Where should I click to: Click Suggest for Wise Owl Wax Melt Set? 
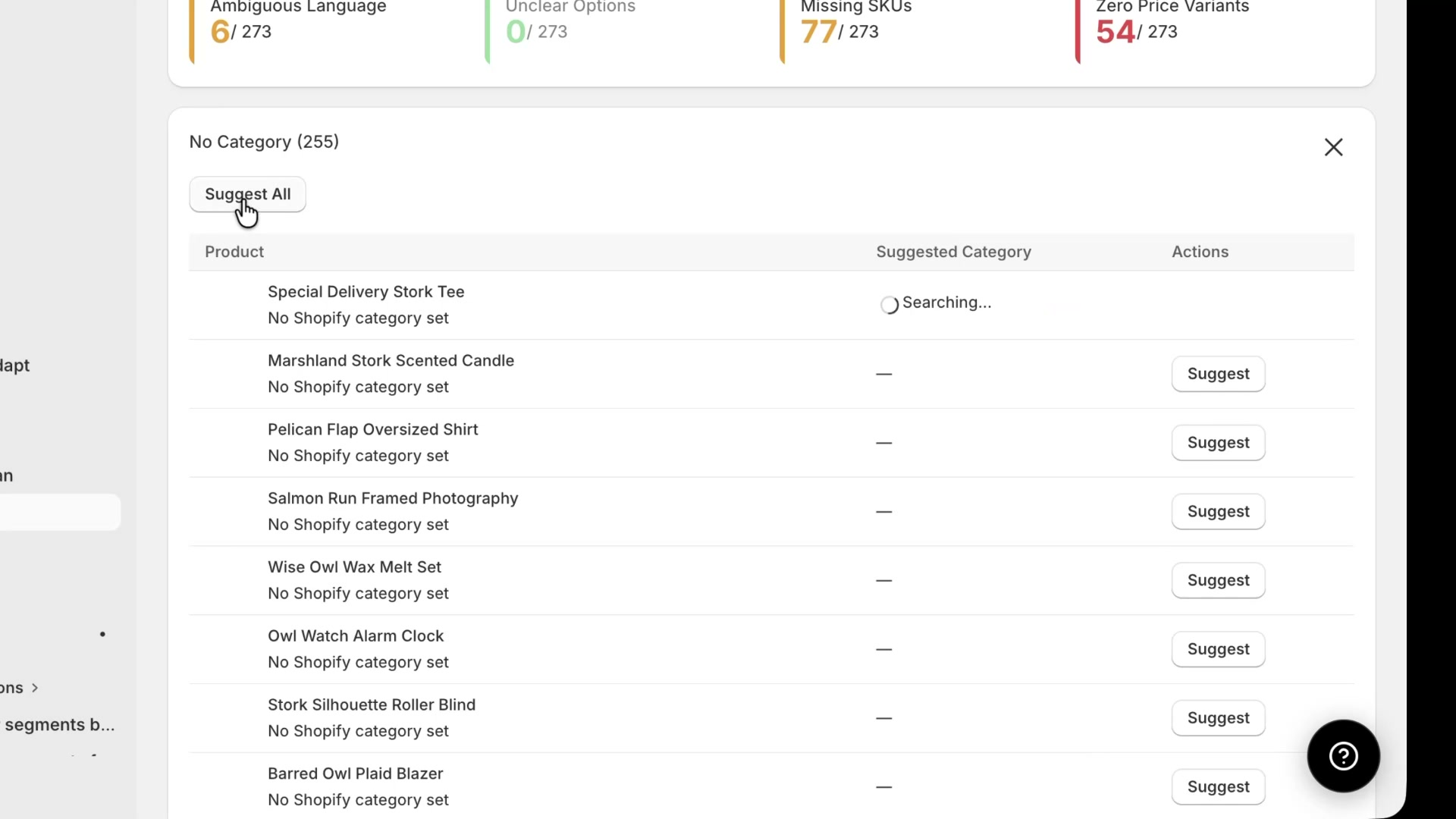pos(1218,580)
